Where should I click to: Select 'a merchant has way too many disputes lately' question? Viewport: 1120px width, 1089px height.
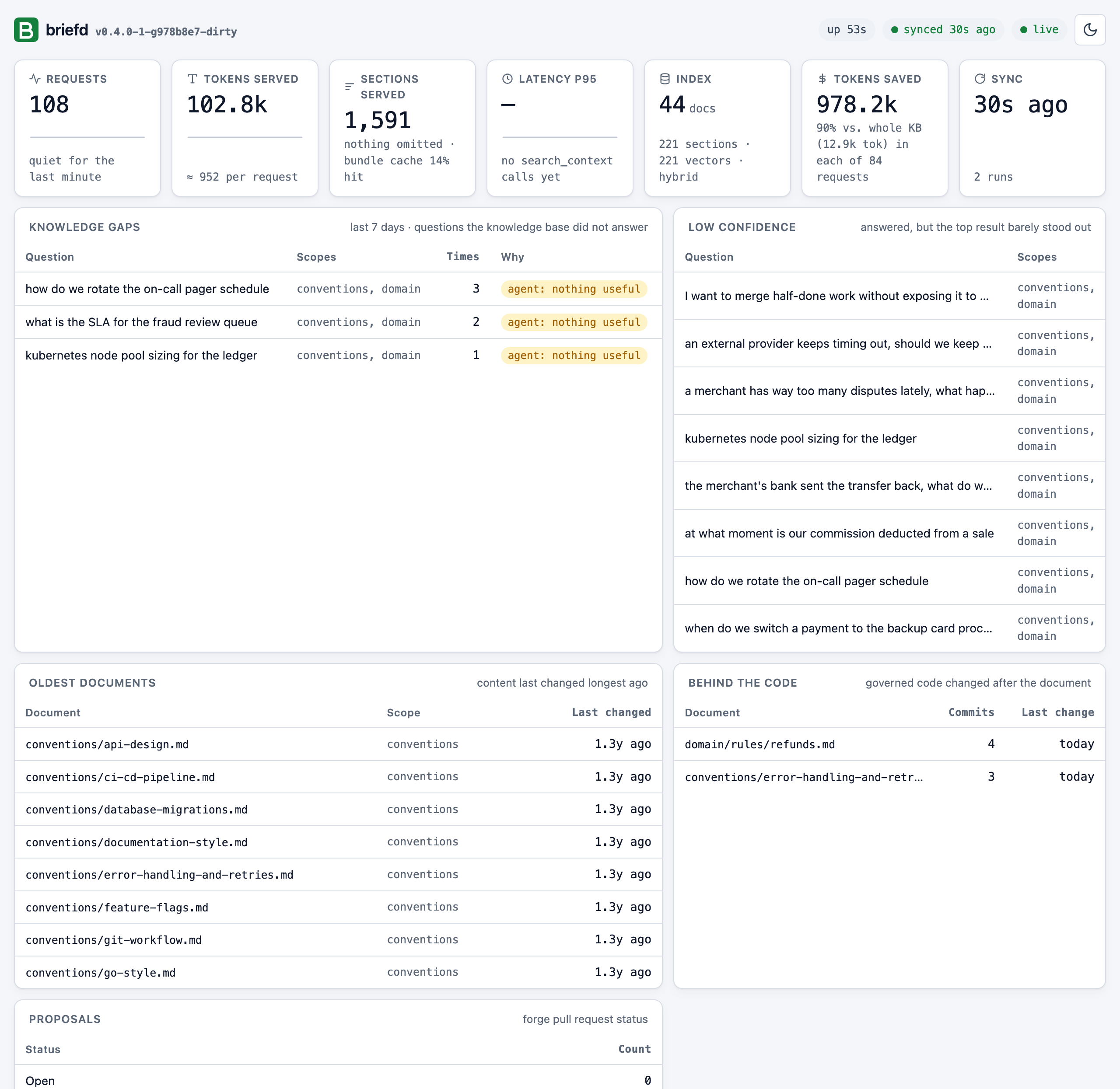(x=889, y=391)
